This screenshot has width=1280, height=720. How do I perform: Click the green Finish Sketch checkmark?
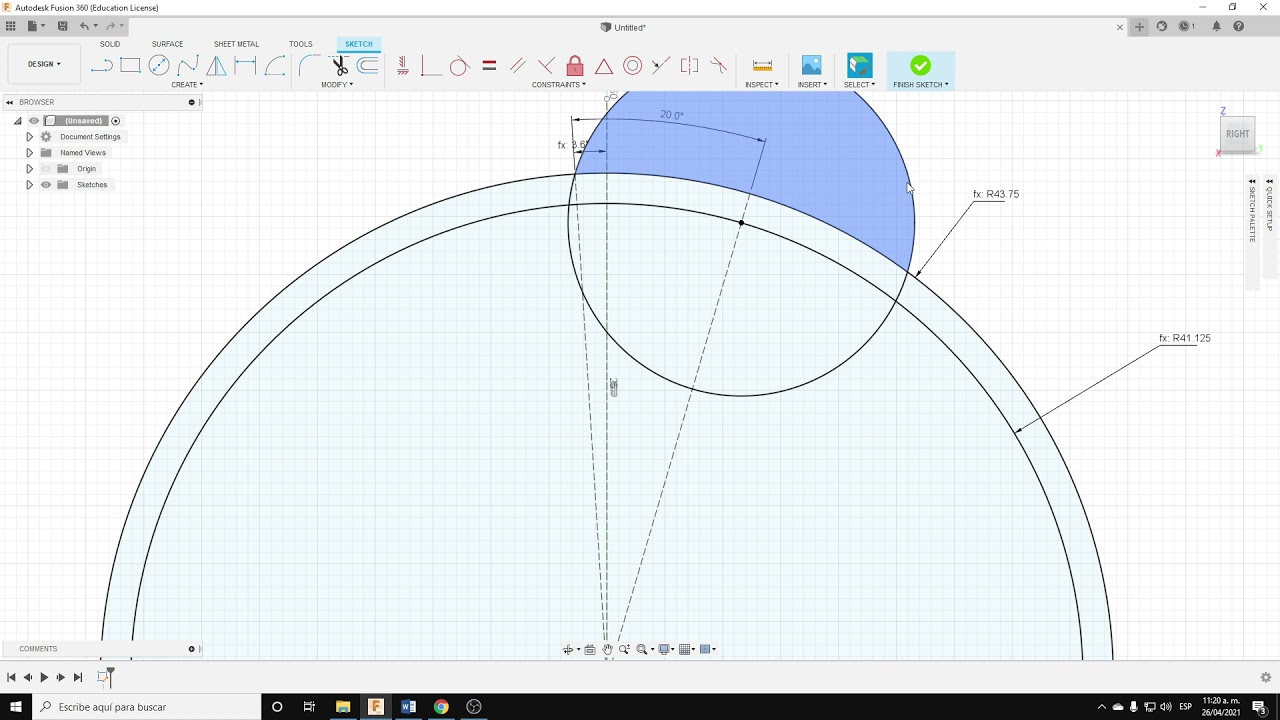click(x=920, y=65)
